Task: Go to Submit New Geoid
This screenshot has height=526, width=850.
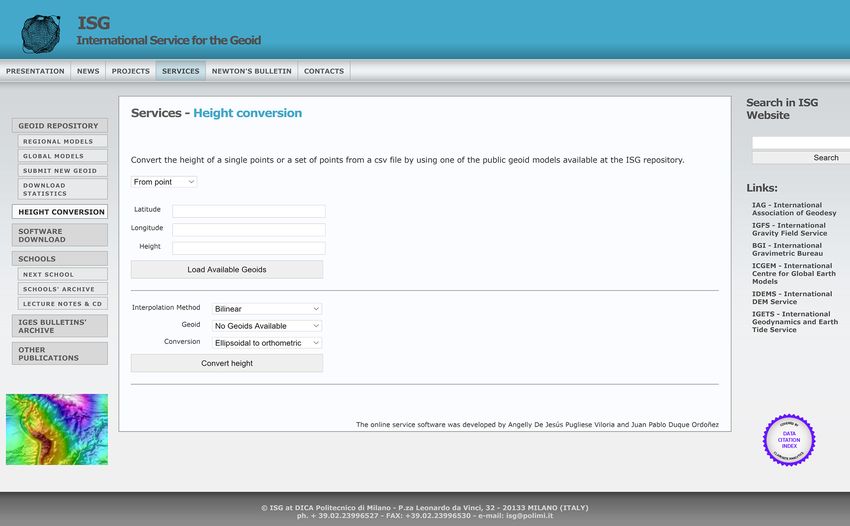Action: [63, 170]
